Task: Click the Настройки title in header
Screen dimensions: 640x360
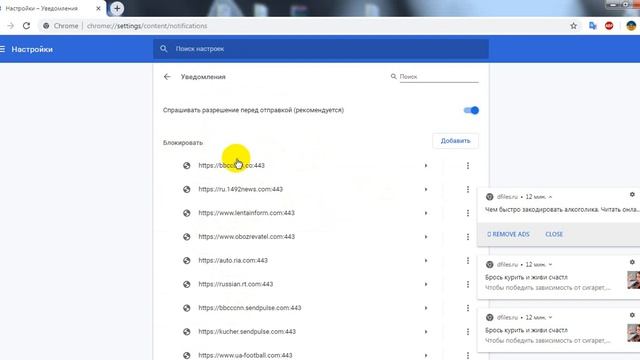Action: 32,49
